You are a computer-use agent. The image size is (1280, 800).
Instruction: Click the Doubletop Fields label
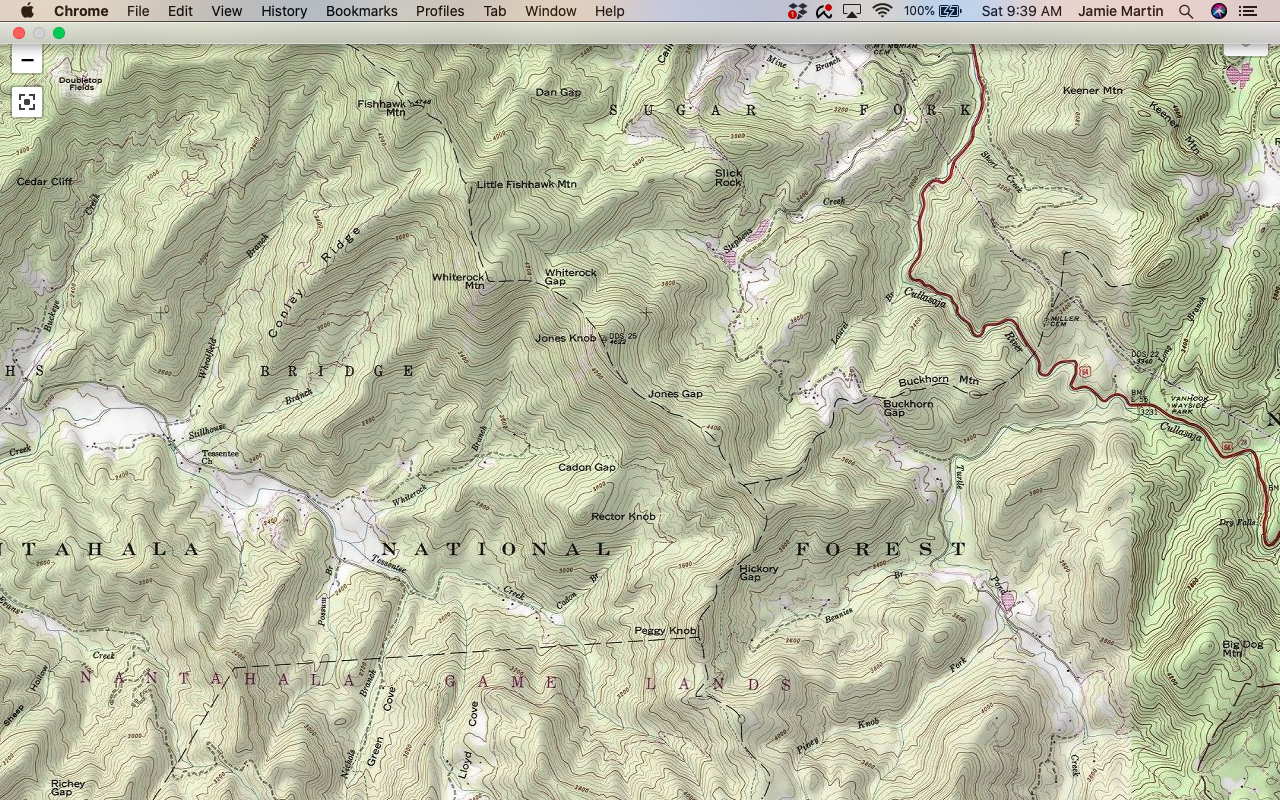[80, 83]
